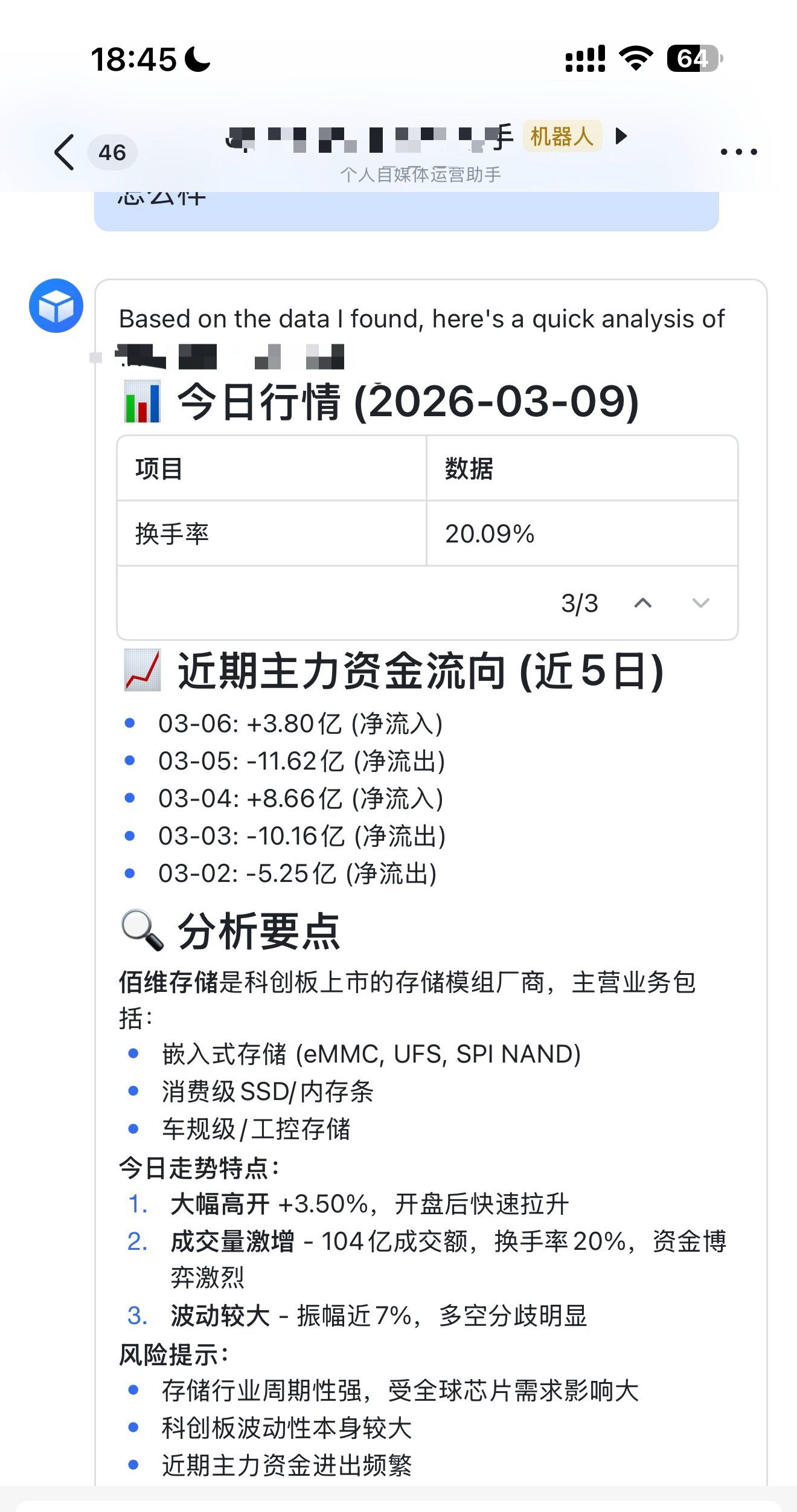The image size is (797, 1512).
Task: Tap the bar chart emoji beside 今日行情
Action: click(143, 402)
